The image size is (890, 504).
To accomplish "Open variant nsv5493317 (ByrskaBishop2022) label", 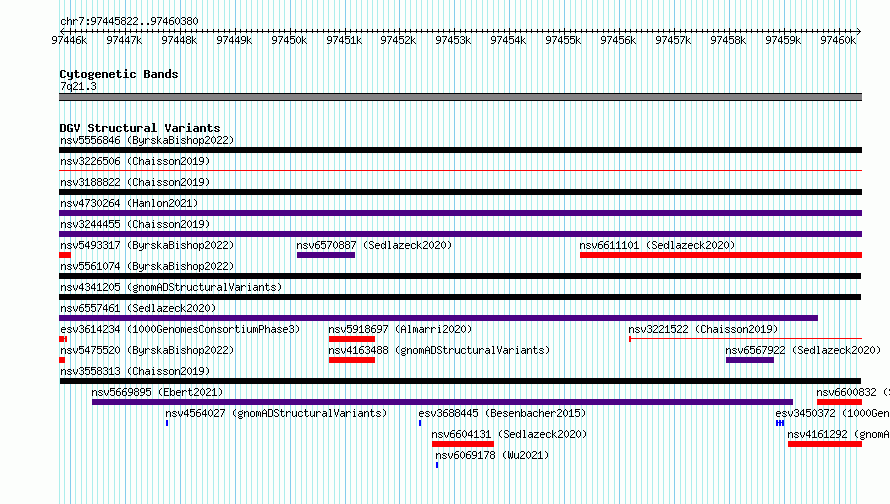I will click(147, 245).
